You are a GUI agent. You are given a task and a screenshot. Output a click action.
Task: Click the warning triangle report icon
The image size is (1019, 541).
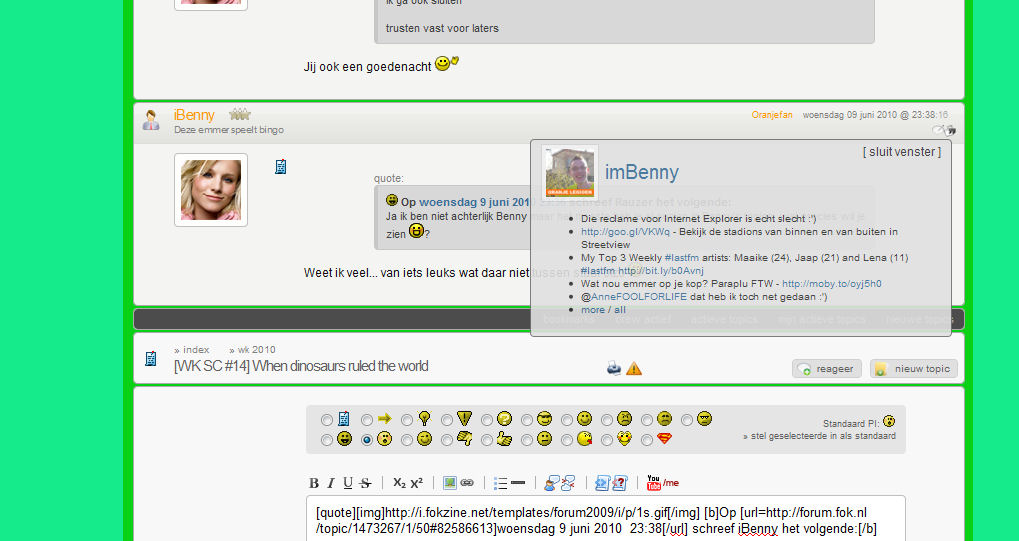pyautogui.click(x=634, y=368)
